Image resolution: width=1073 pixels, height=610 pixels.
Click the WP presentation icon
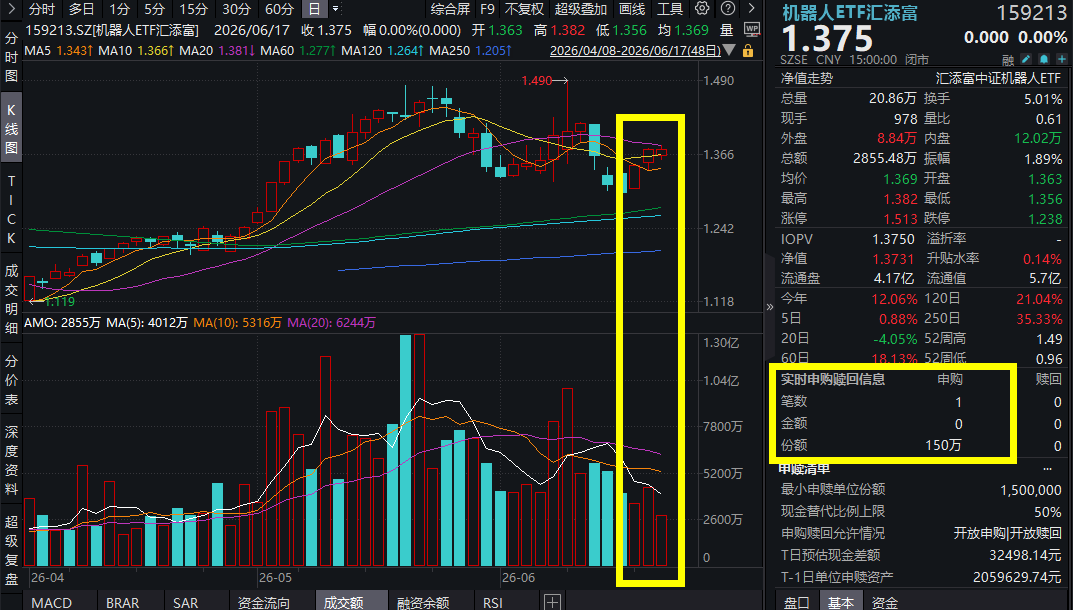click(x=751, y=30)
